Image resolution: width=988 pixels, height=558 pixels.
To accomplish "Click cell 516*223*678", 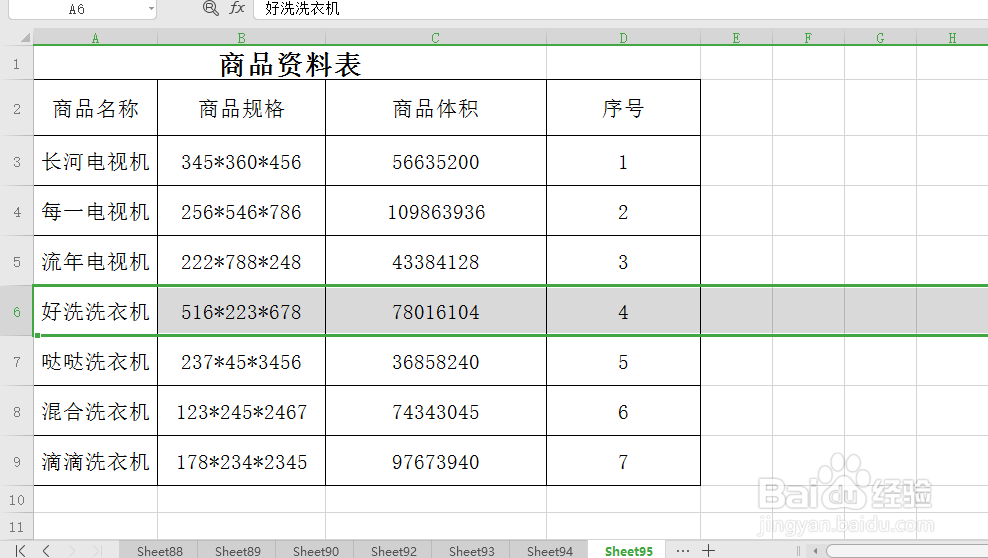I will pos(241,311).
